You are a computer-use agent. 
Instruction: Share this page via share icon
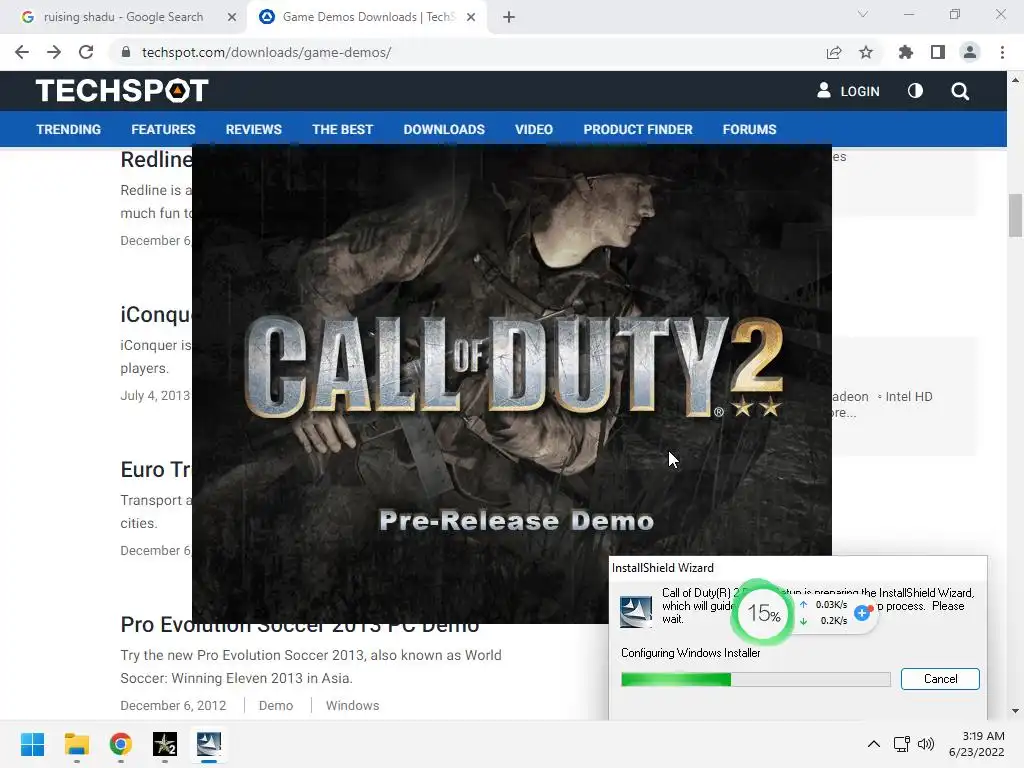pos(834,52)
